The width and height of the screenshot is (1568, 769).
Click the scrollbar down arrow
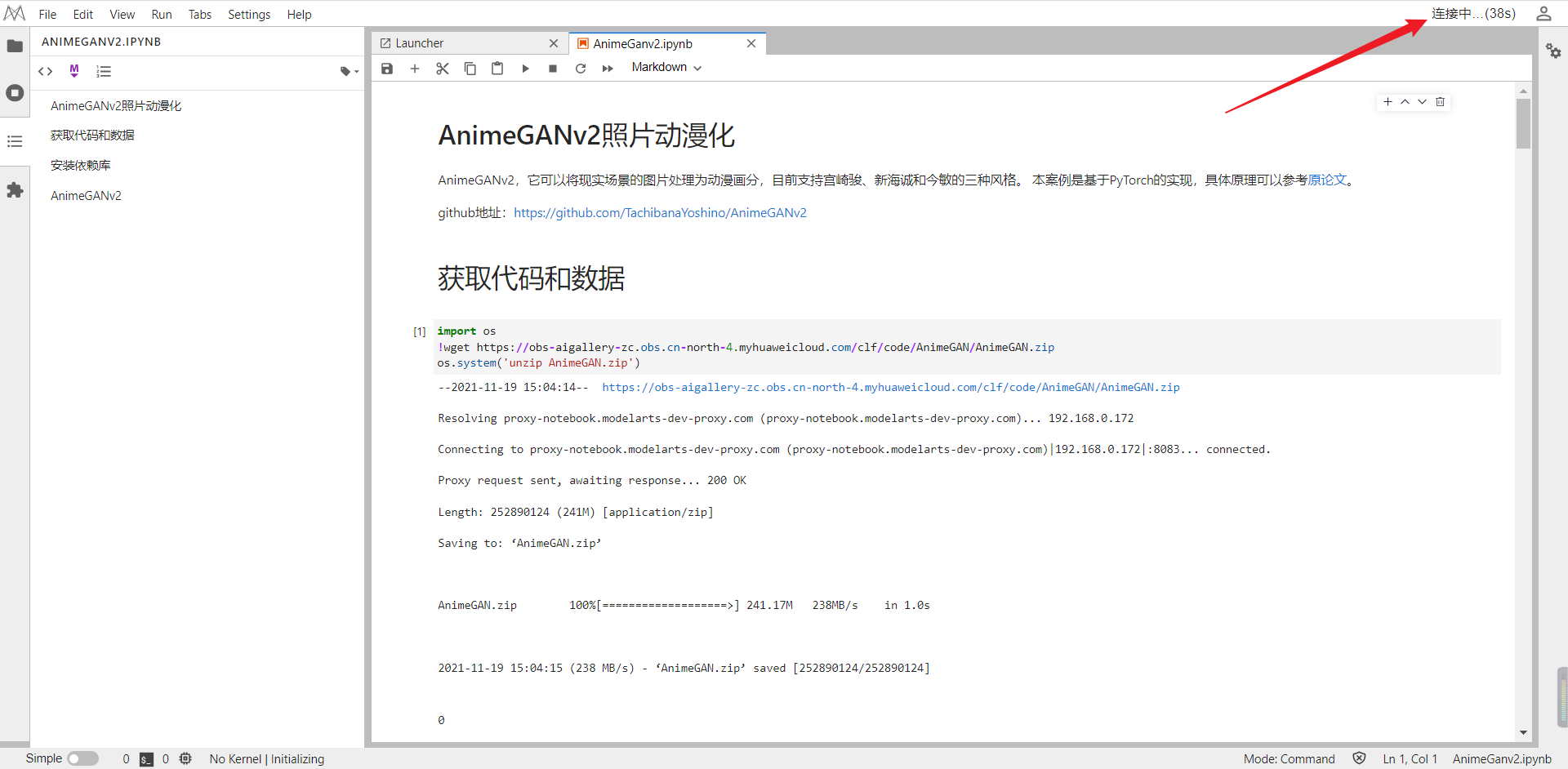click(x=1523, y=733)
